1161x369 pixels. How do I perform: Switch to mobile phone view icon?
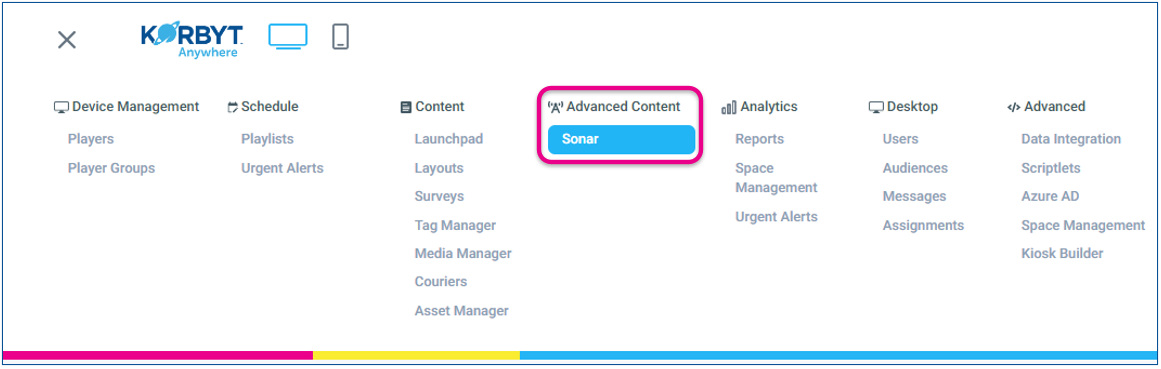340,36
